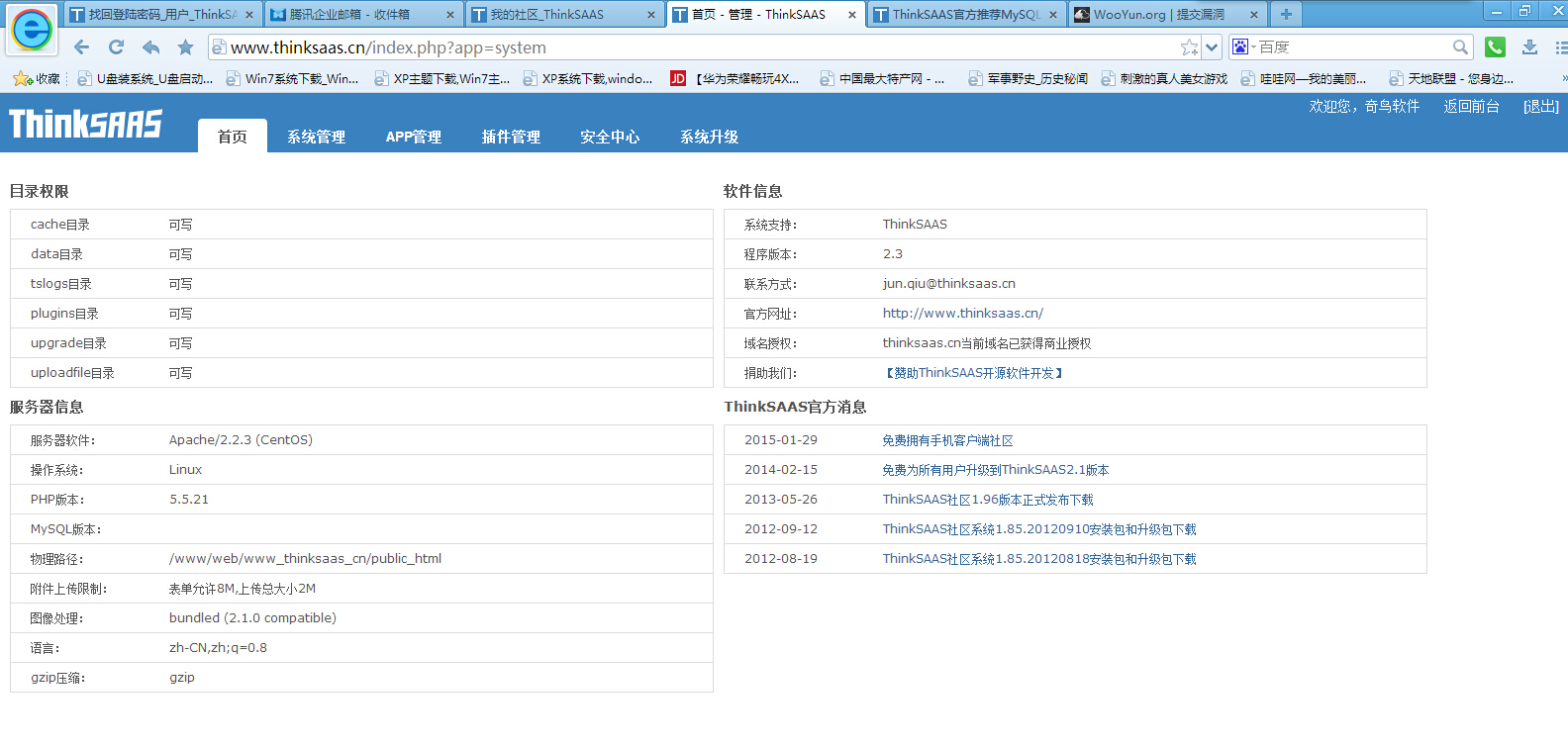
Task: Open the Baidu search engine selector
Action: pos(1243,47)
